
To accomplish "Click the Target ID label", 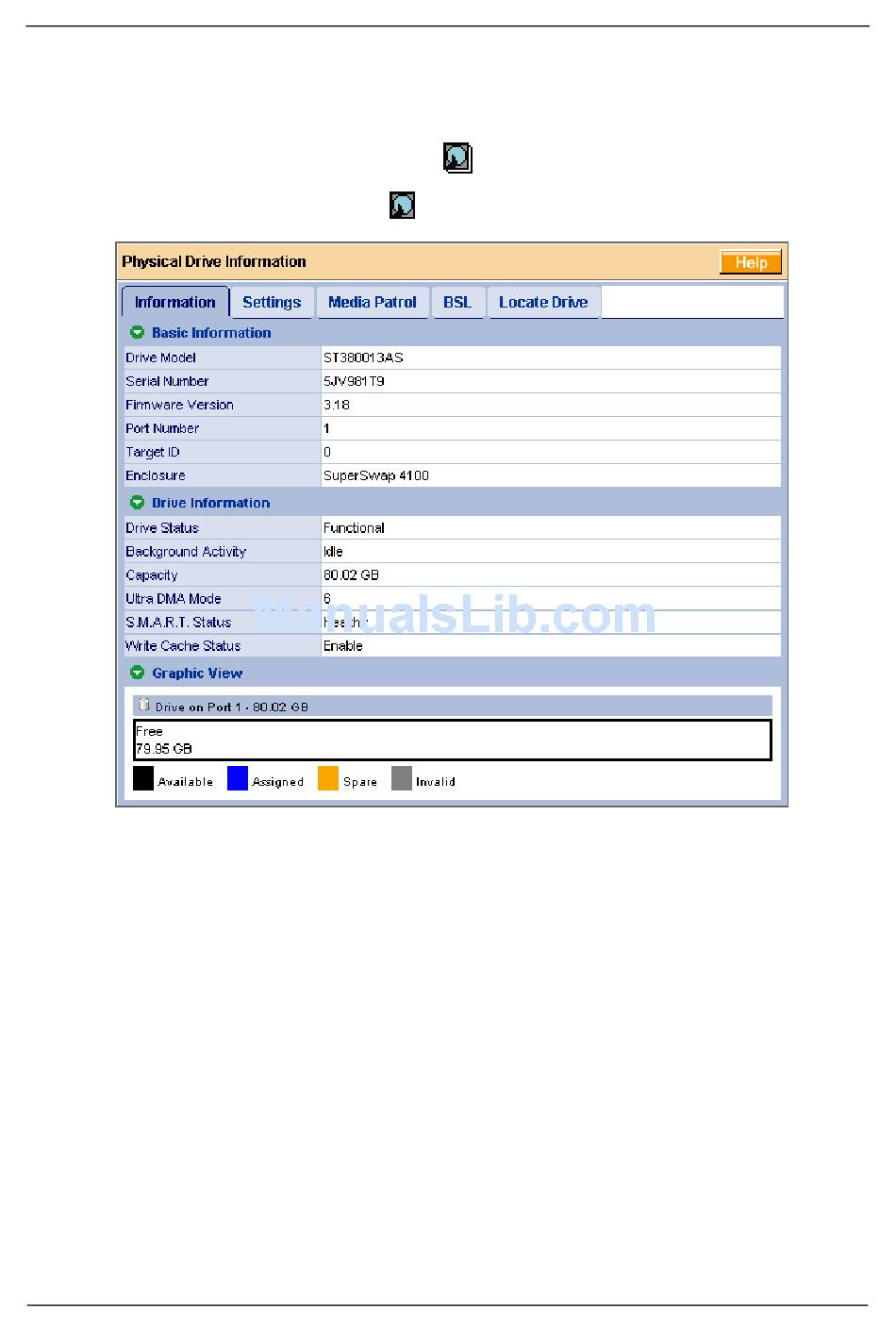I will 153,452.
